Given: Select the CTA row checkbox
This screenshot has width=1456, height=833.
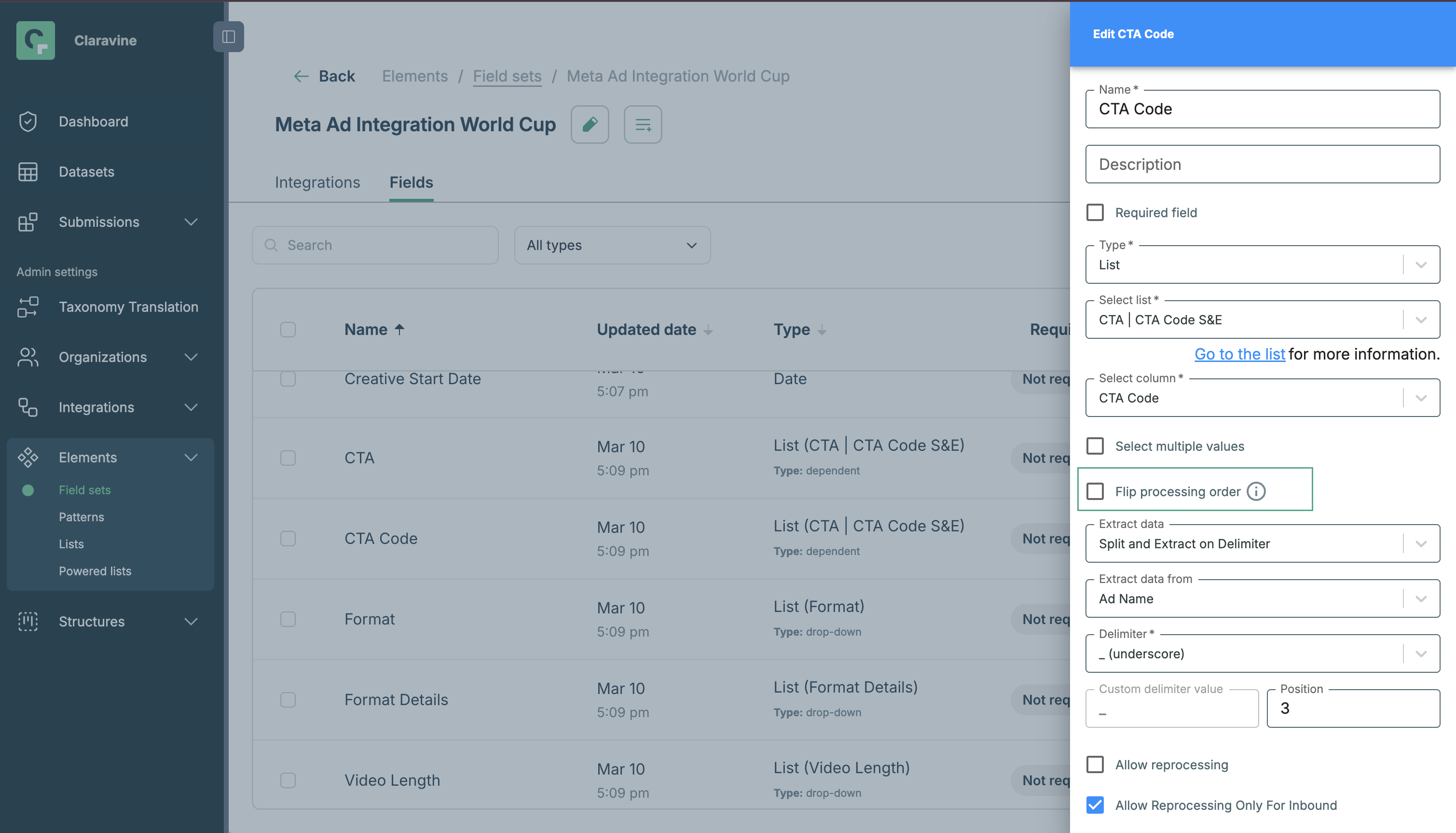Looking at the screenshot, I should coord(288,458).
